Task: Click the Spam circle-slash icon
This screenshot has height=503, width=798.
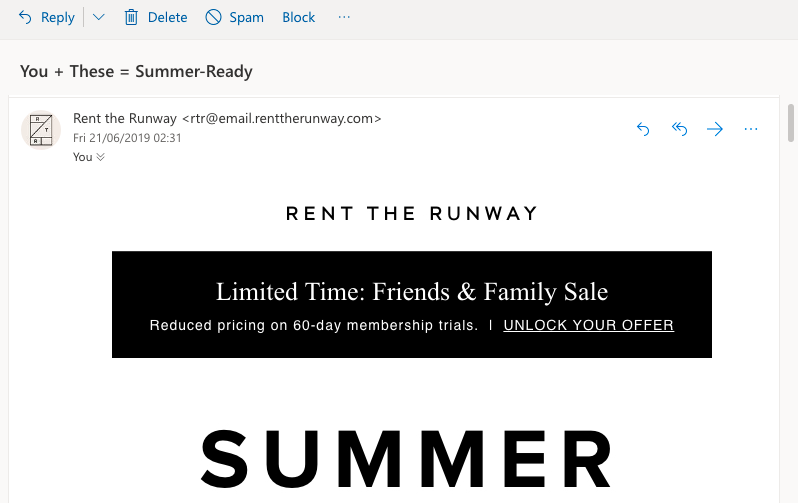Action: point(213,17)
